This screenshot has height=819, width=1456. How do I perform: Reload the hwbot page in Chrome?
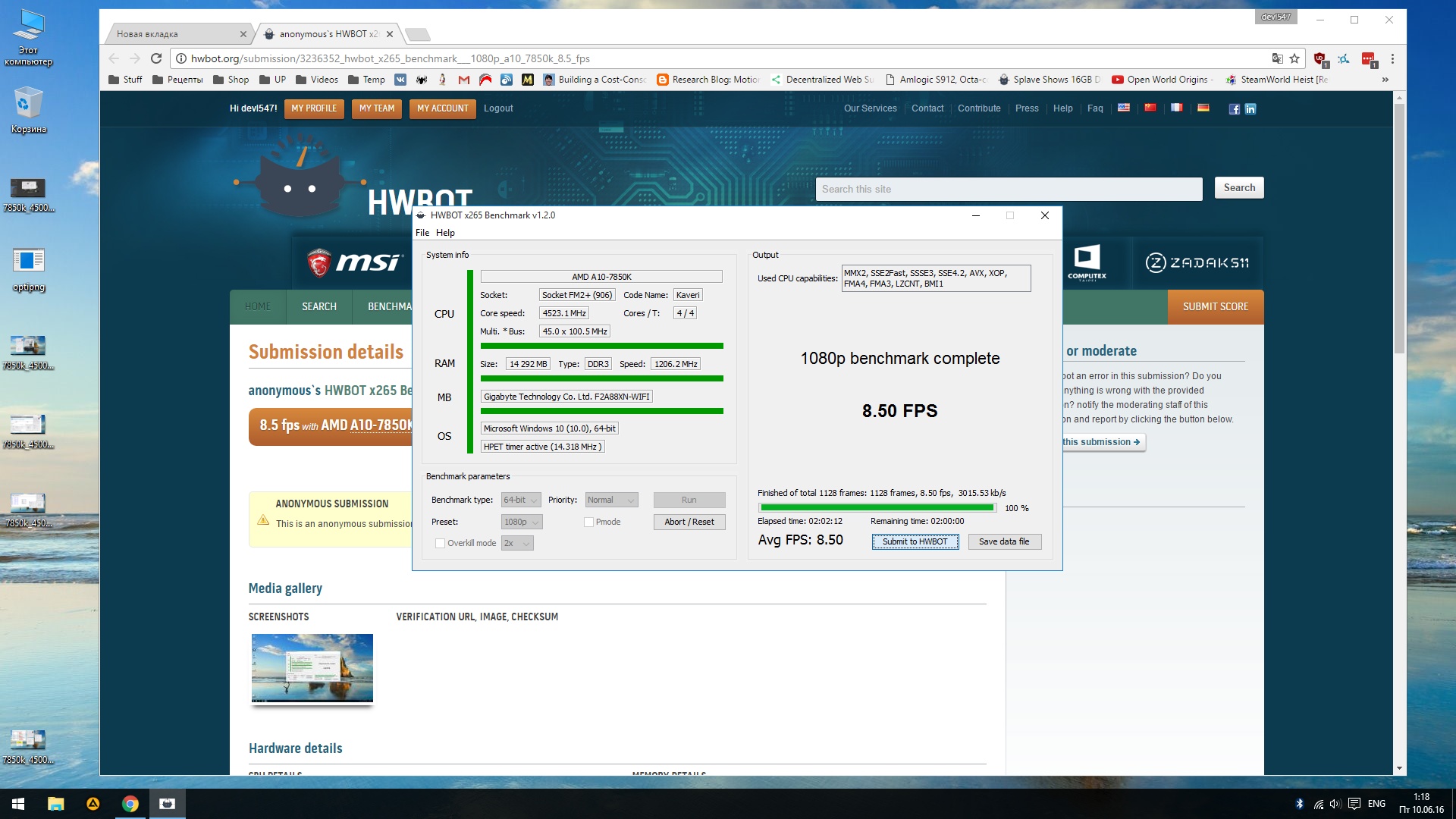(156, 58)
